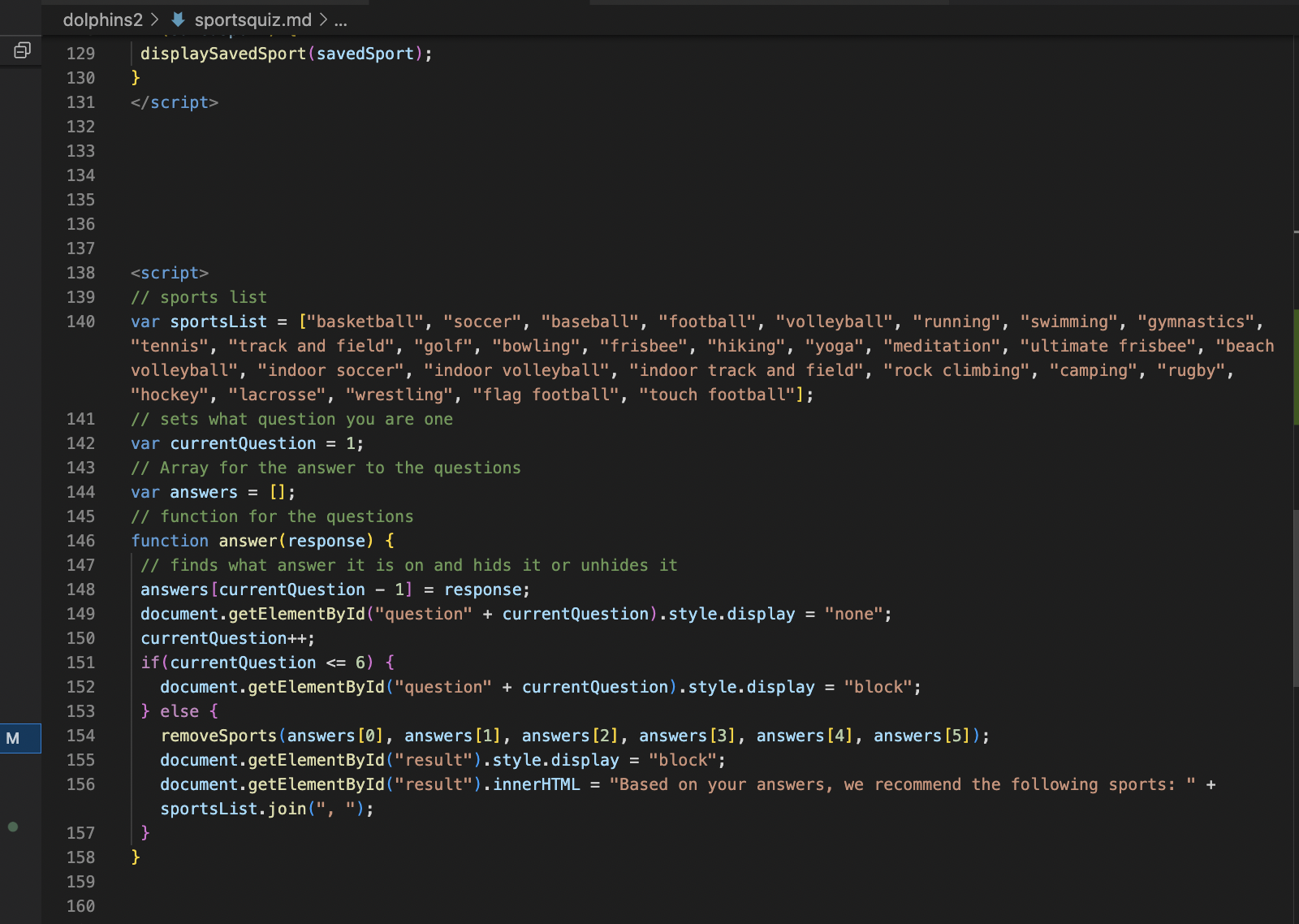This screenshot has width=1299, height=924.
Task: Expand the ellipsis breadcrumb segment
Action: click(341, 21)
